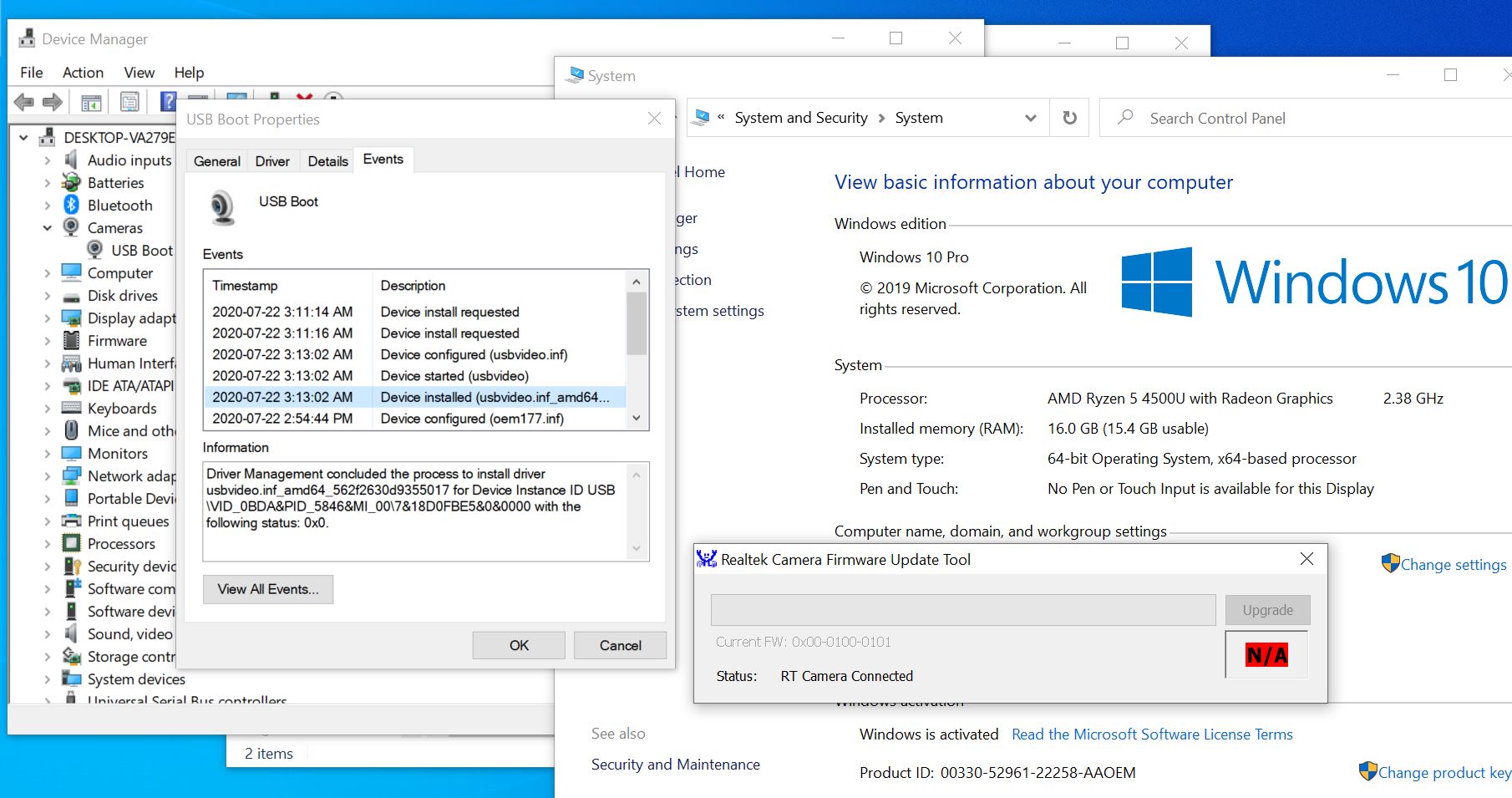The height and width of the screenshot is (798, 1512).
Task: Expand the Keyboards device category
Action: point(48,408)
